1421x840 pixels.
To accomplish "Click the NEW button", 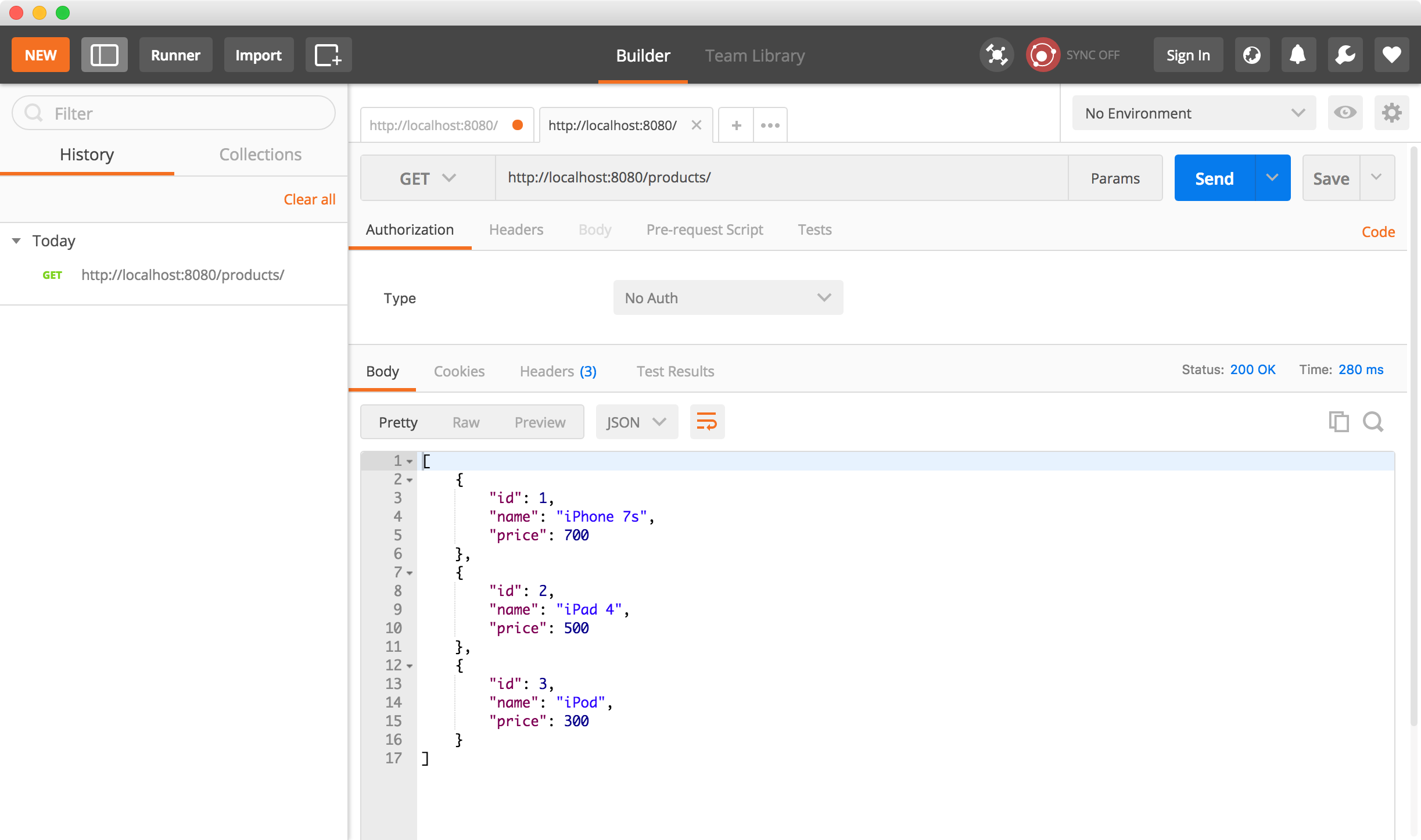I will 41,55.
